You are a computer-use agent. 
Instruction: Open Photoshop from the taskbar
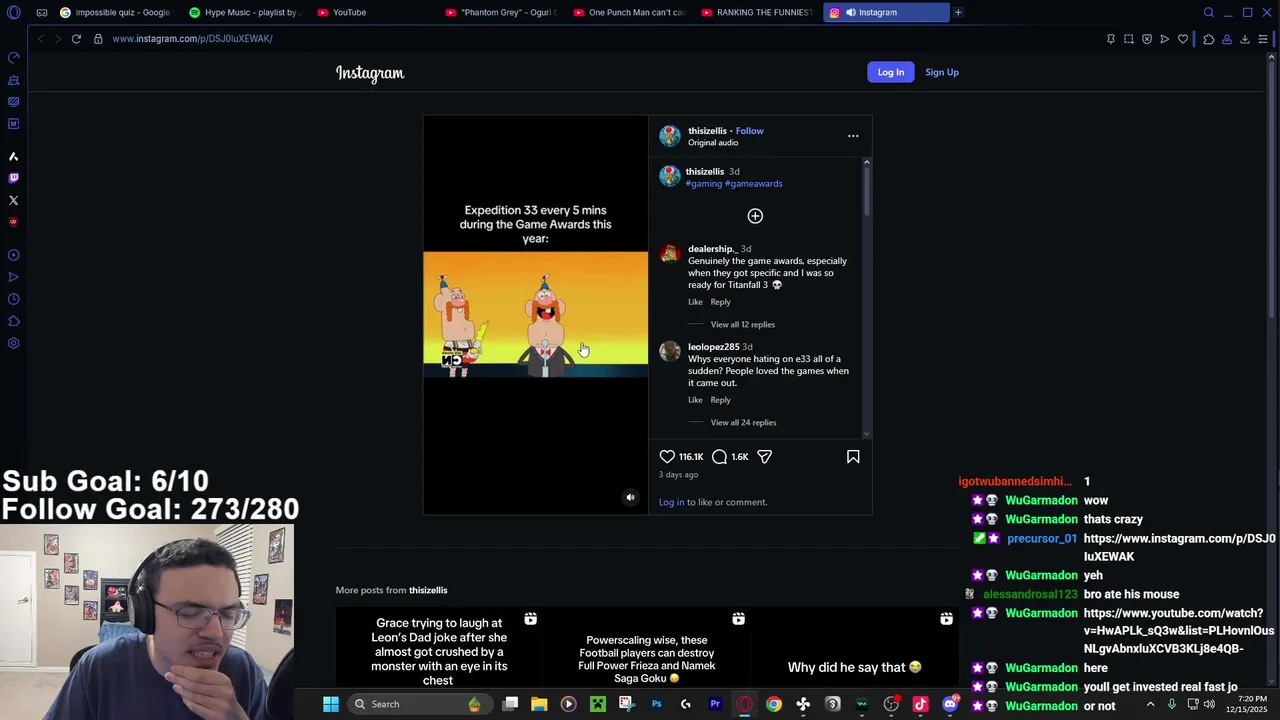[x=656, y=704]
